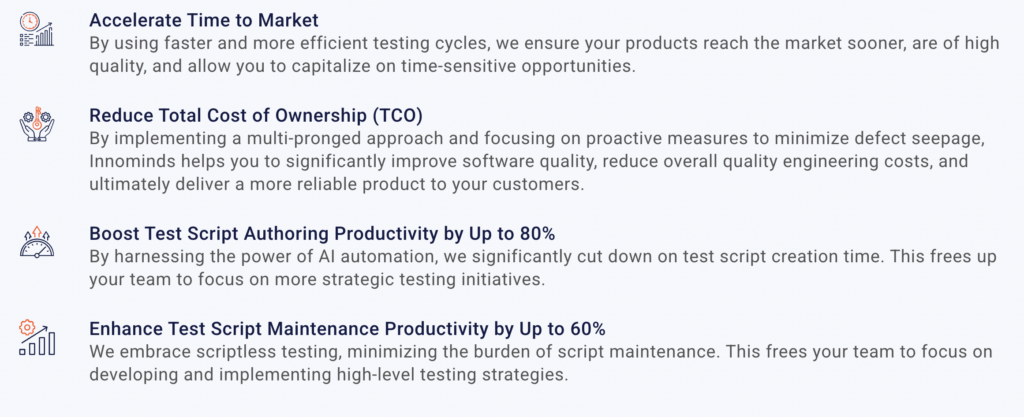Click the hands holding gear icon
1024x417 pixels.
point(38,126)
